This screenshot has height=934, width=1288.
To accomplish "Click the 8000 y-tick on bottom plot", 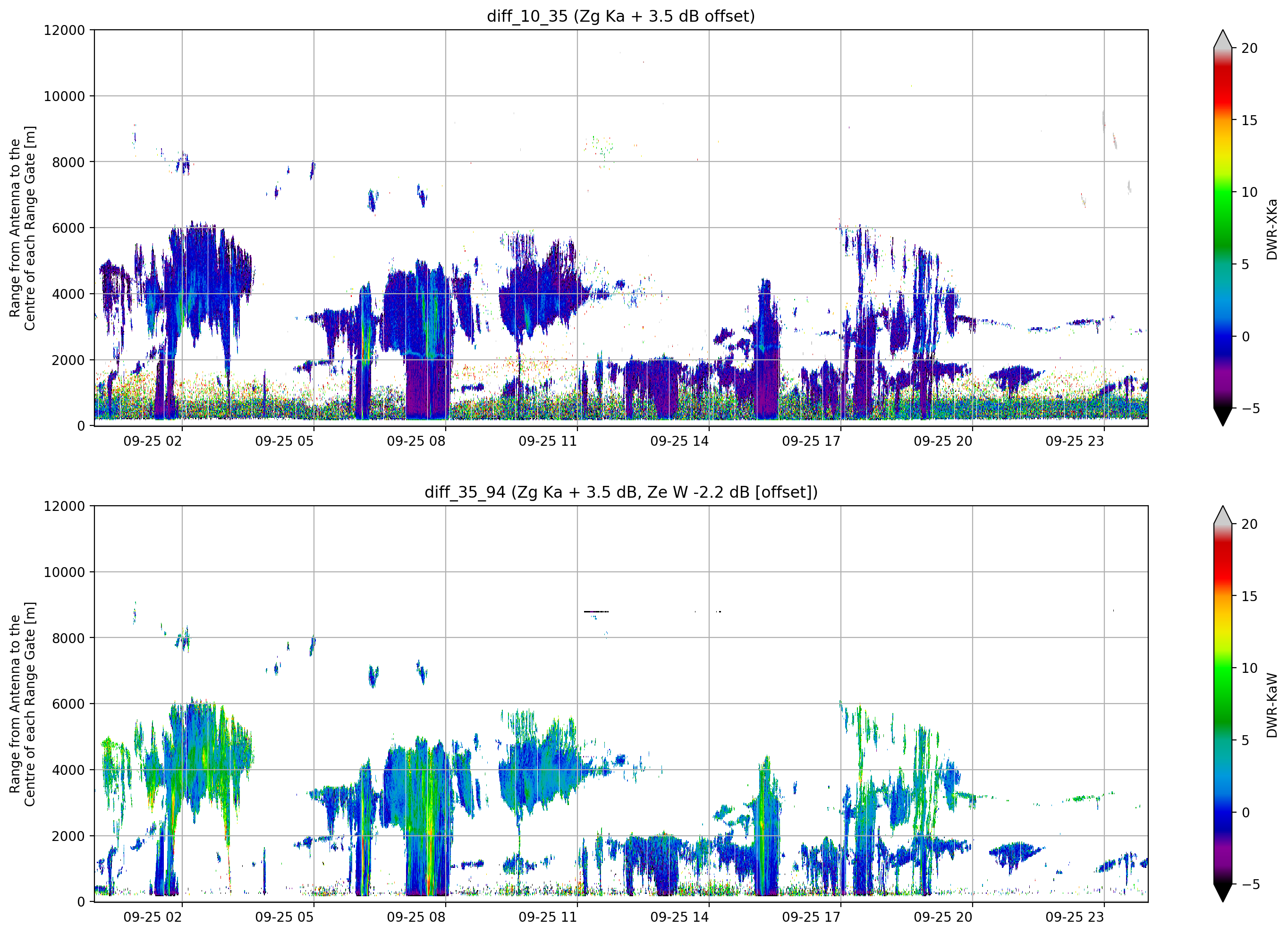I will [69, 638].
